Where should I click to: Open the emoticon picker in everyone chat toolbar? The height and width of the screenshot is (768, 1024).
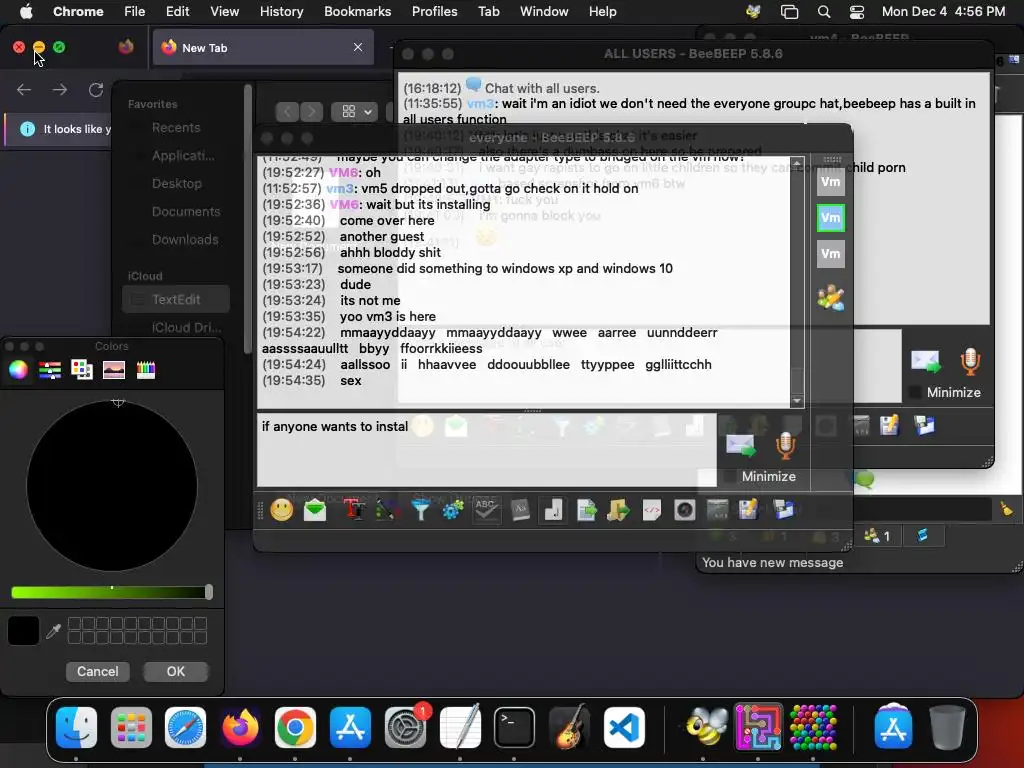[x=281, y=509]
